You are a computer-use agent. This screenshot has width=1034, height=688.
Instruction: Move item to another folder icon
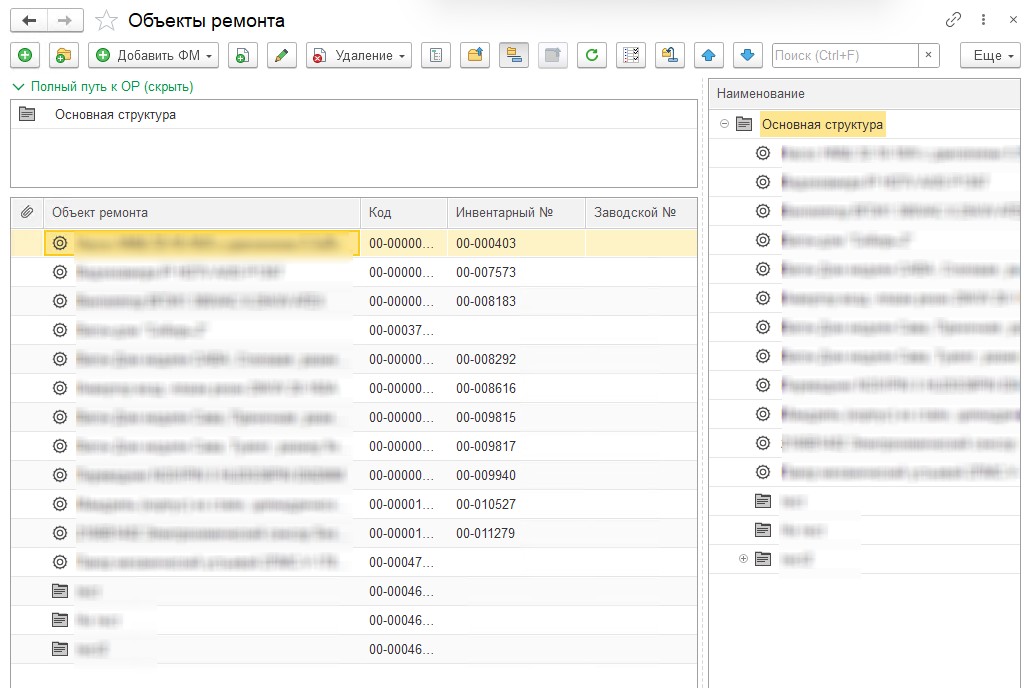[475, 55]
